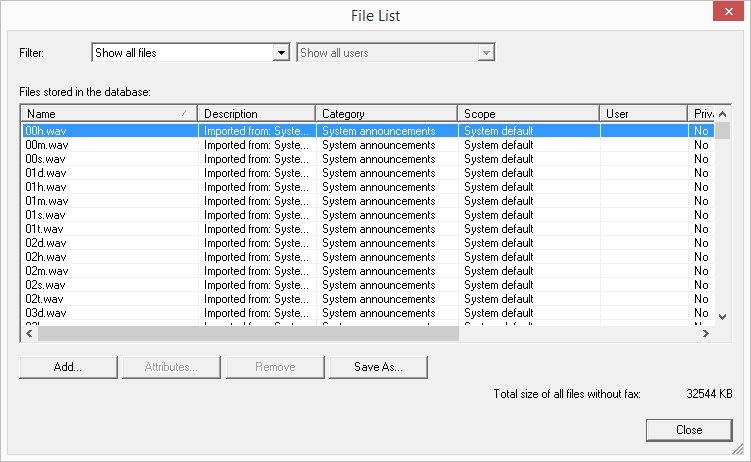The image size is (751, 462).
Task: Select the 00h.wav file row
Action: [46, 131]
